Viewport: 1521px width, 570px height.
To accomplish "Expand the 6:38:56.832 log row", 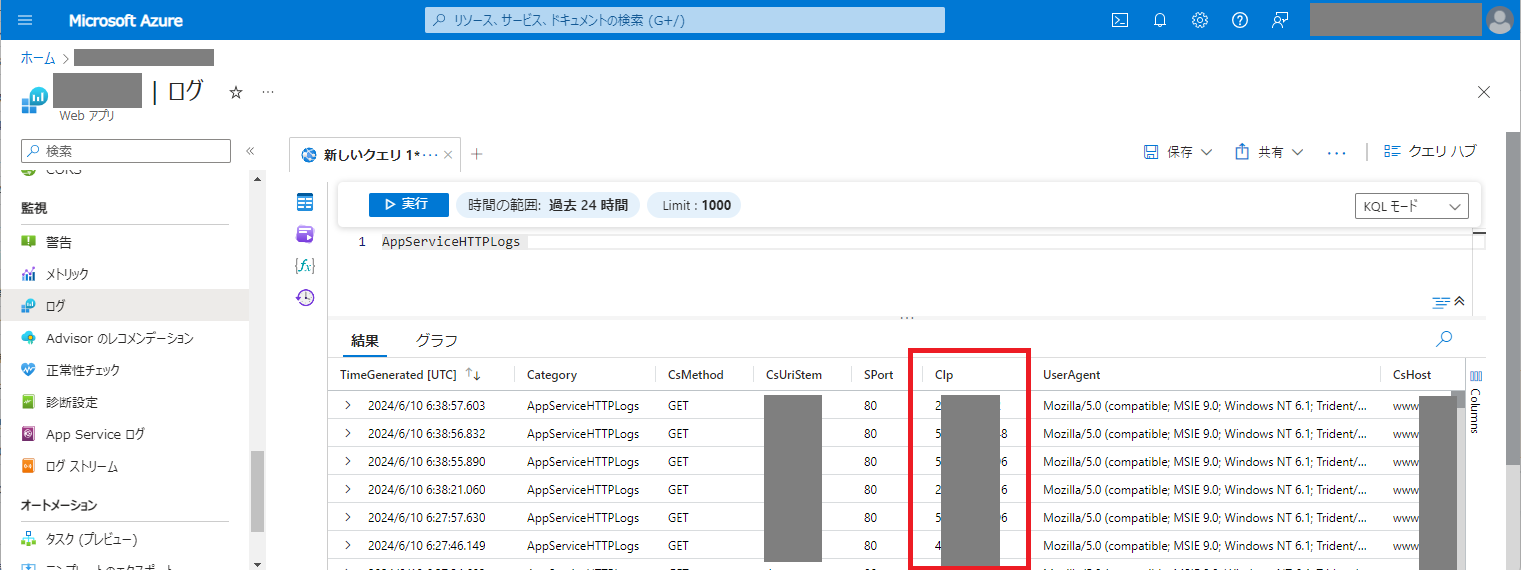I will [x=348, y=434].
